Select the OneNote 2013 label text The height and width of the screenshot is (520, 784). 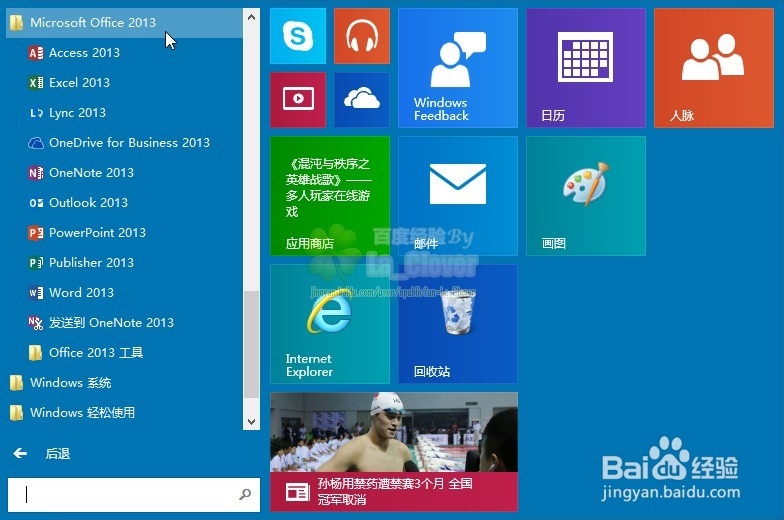pyautogui.click(x=92, y=172)
